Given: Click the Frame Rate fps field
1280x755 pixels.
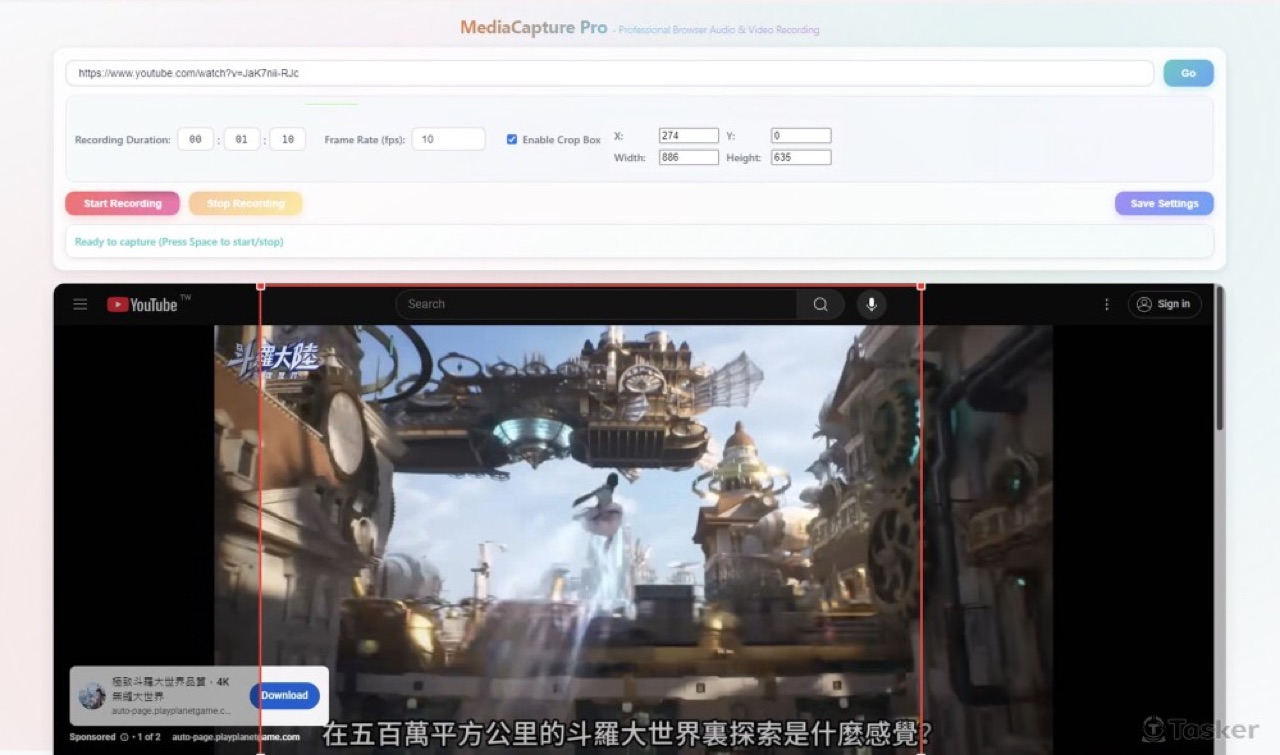Looking at the screenshot, I should pyautogui.click(x=448, y=139).
